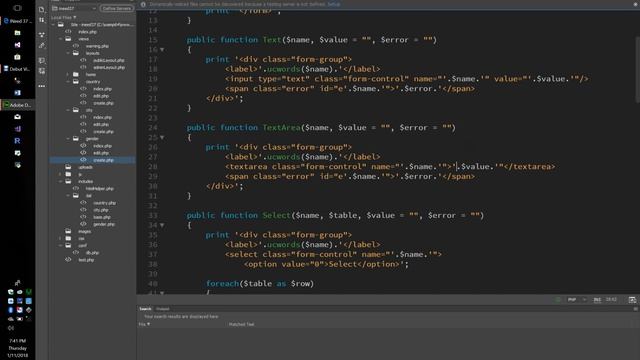The height and width of the screenshot is (360, 640).
Task: Open country.php in the dal folder
Action: tap(104, 203)
